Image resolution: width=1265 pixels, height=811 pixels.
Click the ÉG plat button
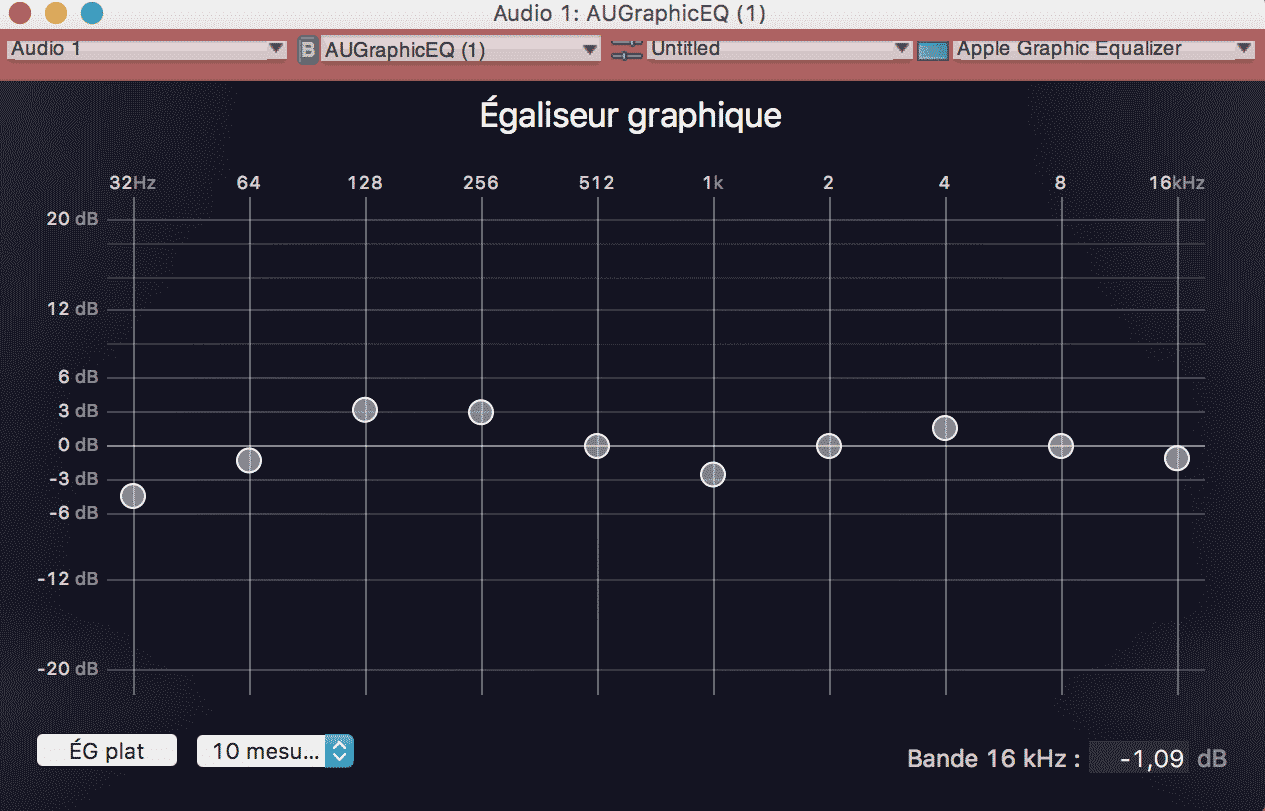tap(107, 751)
